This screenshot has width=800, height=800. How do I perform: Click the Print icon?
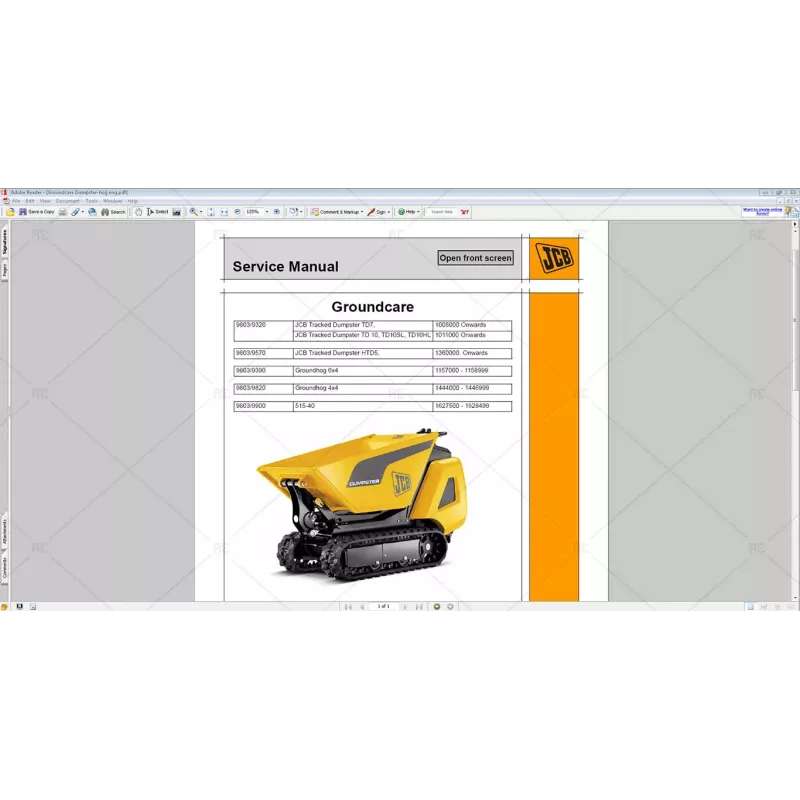tap(62, 211)
